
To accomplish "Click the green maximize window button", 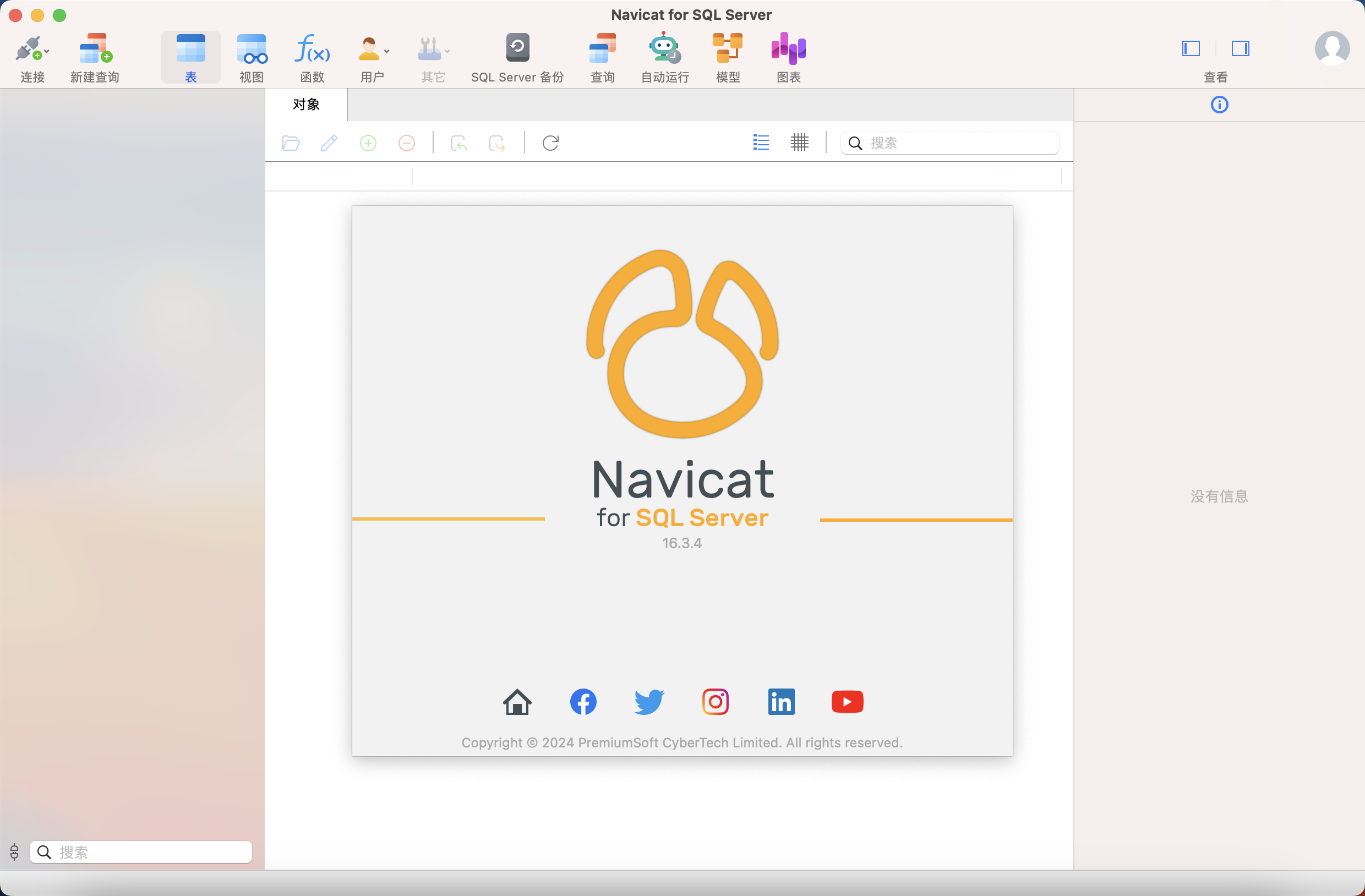I will click(x=59, y=15).
